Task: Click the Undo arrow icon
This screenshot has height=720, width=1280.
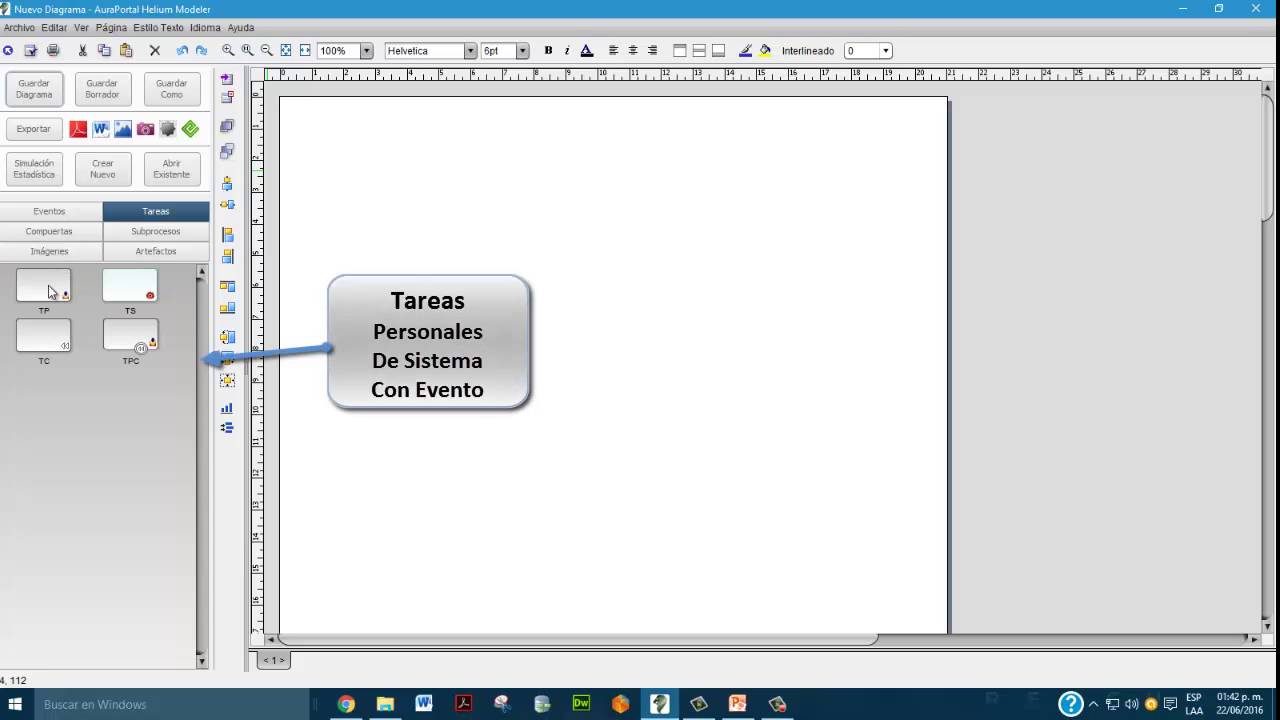Action: (182, 50)
